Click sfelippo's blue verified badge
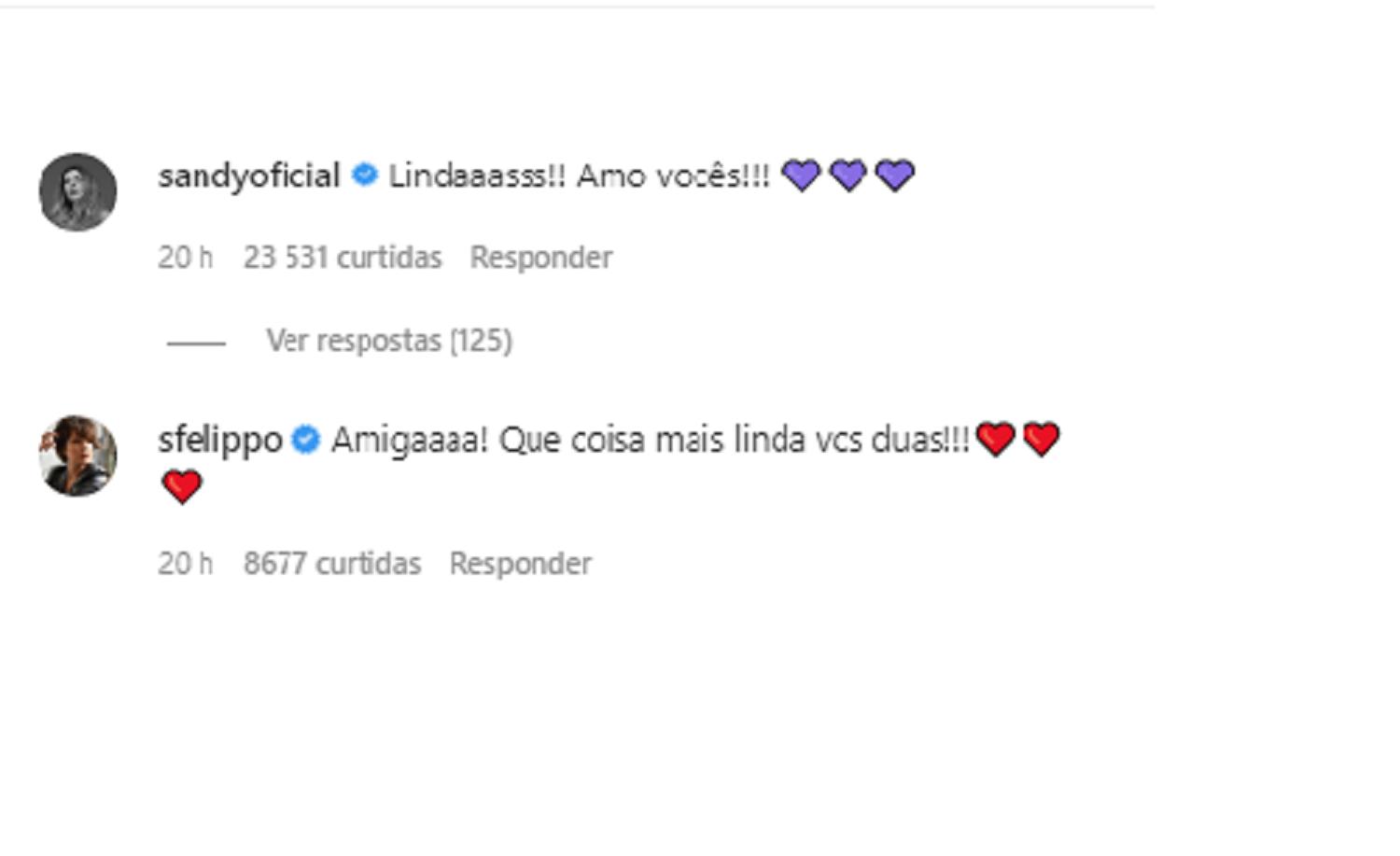The image size is (1400, 856). (305, 439)
